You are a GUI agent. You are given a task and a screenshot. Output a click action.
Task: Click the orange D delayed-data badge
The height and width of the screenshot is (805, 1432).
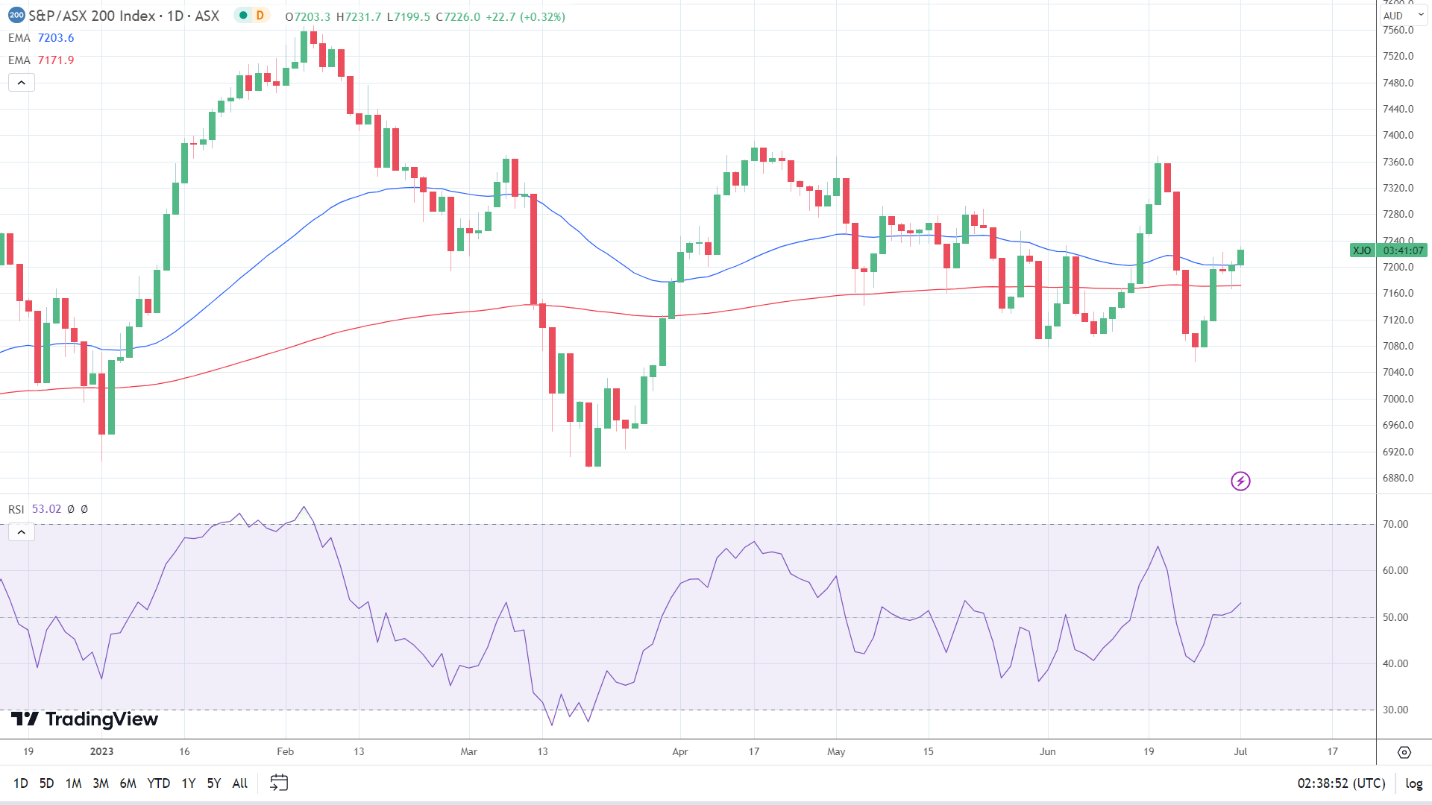(260, 16)
